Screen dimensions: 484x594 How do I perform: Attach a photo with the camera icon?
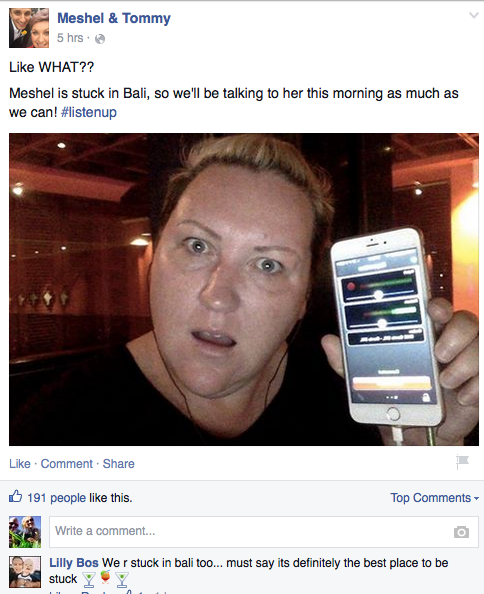pyautogui.click(x=461, y=532)
